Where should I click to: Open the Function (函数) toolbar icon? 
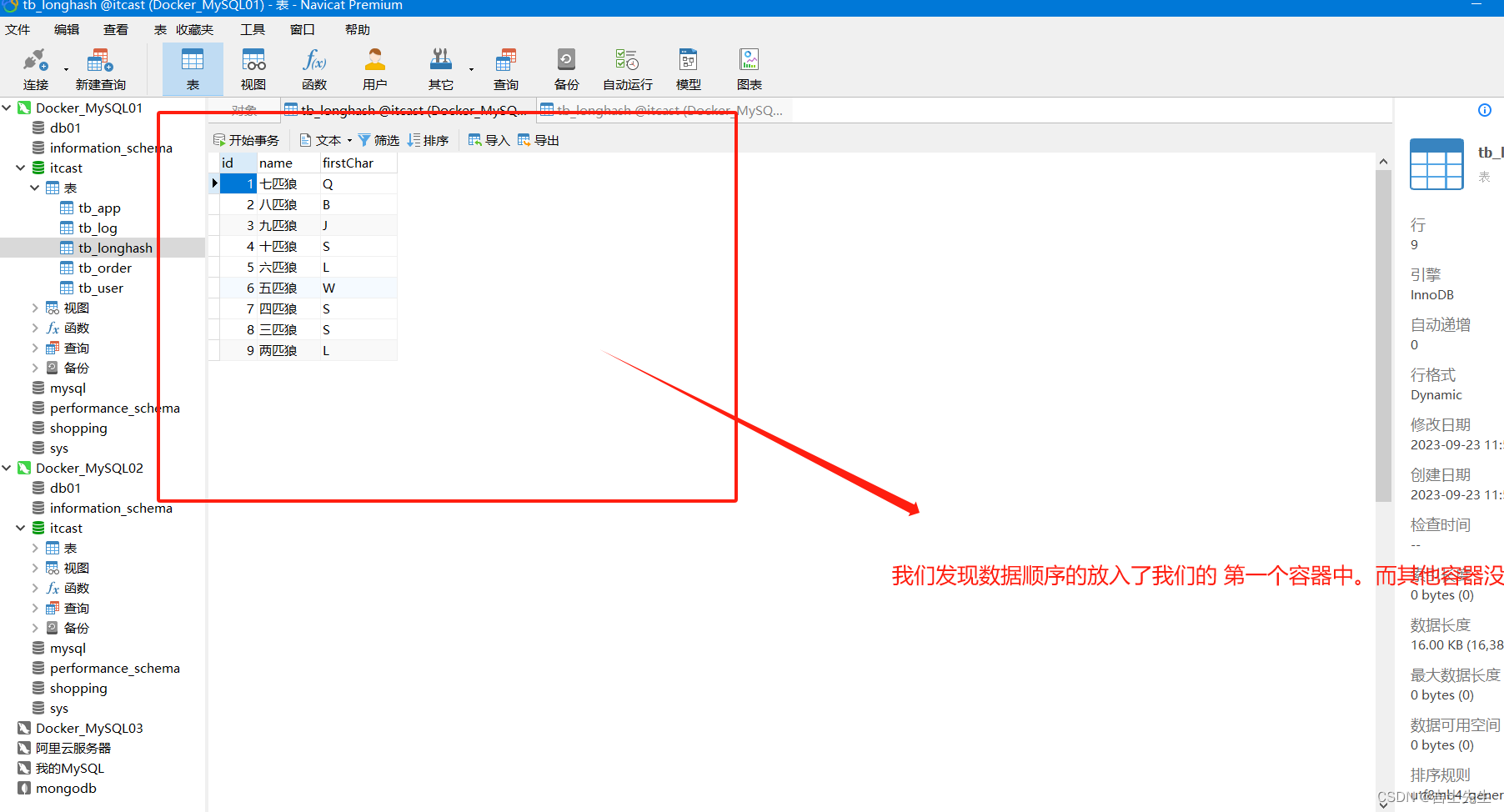[x=314, y=70]
